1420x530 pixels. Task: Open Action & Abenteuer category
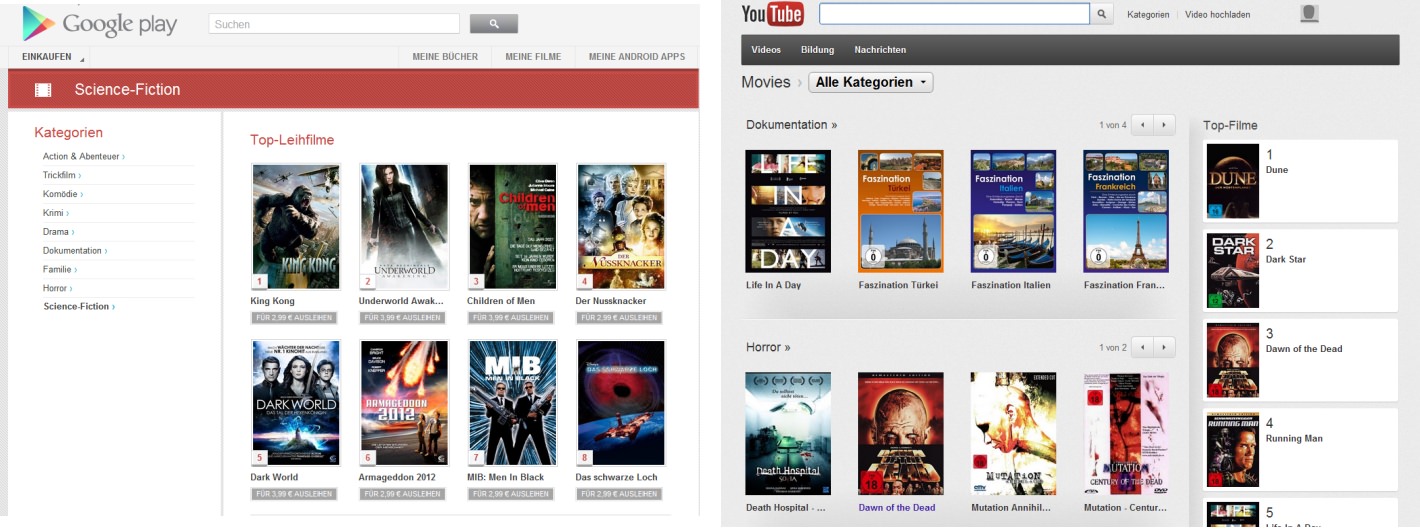pyautogui.click(x=83, y=157)
